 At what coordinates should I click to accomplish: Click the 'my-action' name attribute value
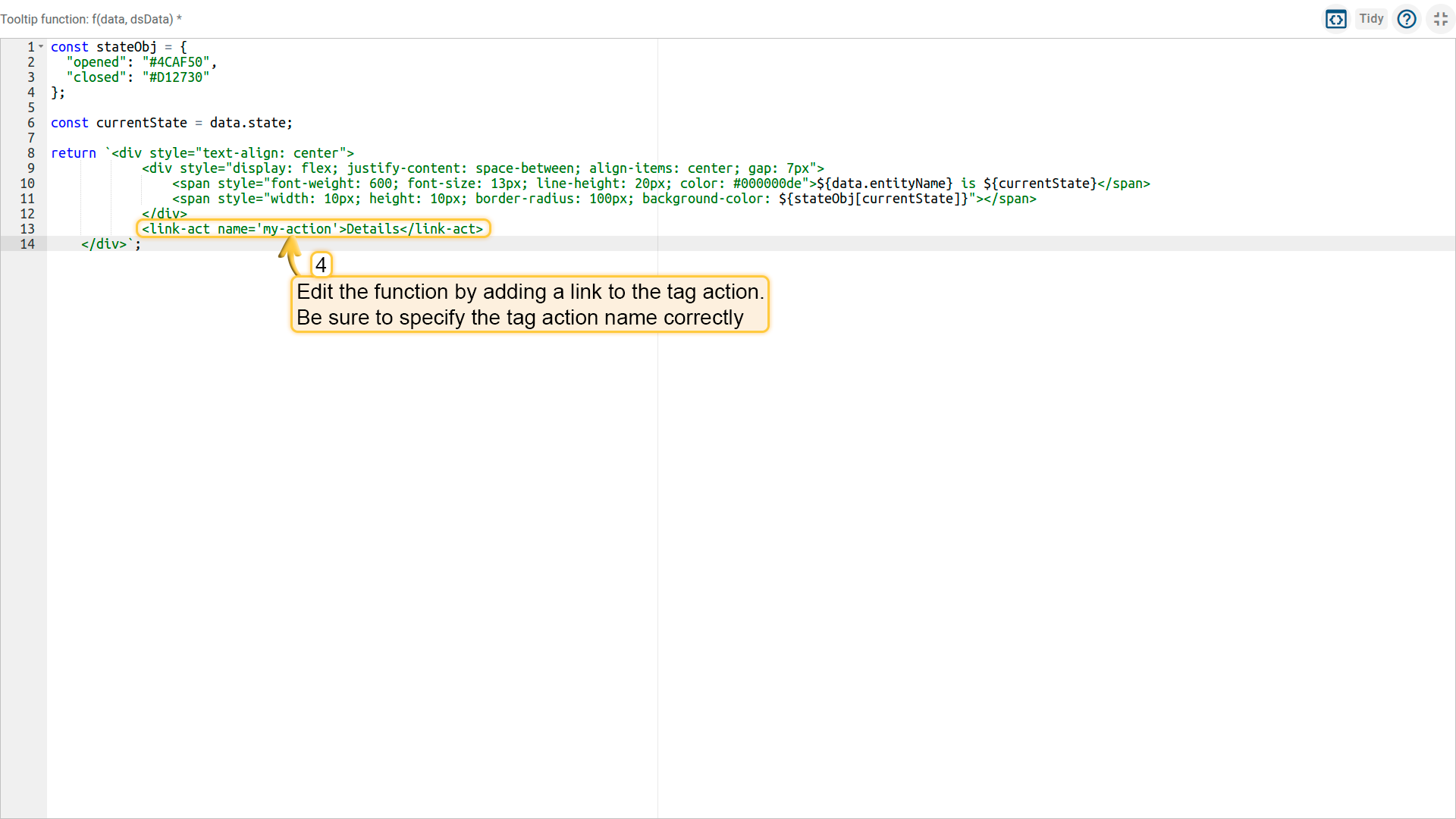[297, 229]
